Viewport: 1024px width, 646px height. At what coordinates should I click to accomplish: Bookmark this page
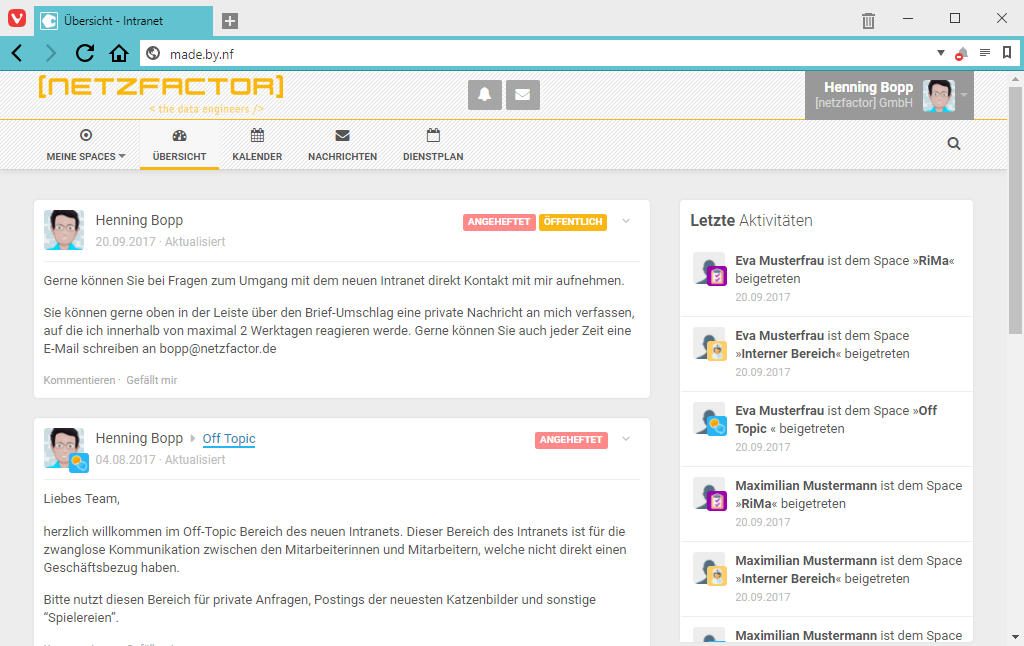coord(1007,53)
